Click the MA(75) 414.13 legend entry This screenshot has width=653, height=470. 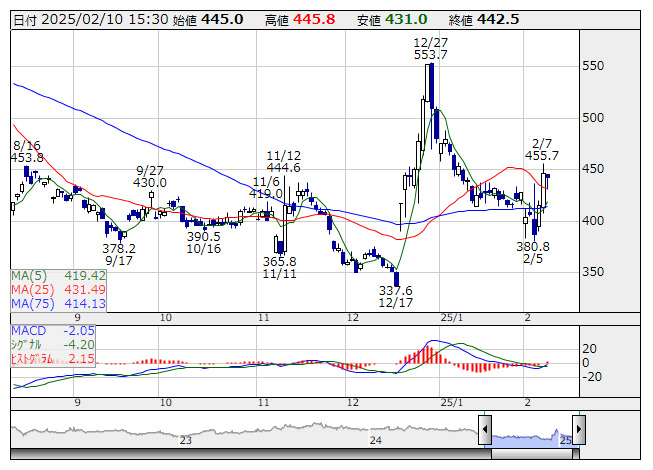[58, 304]
